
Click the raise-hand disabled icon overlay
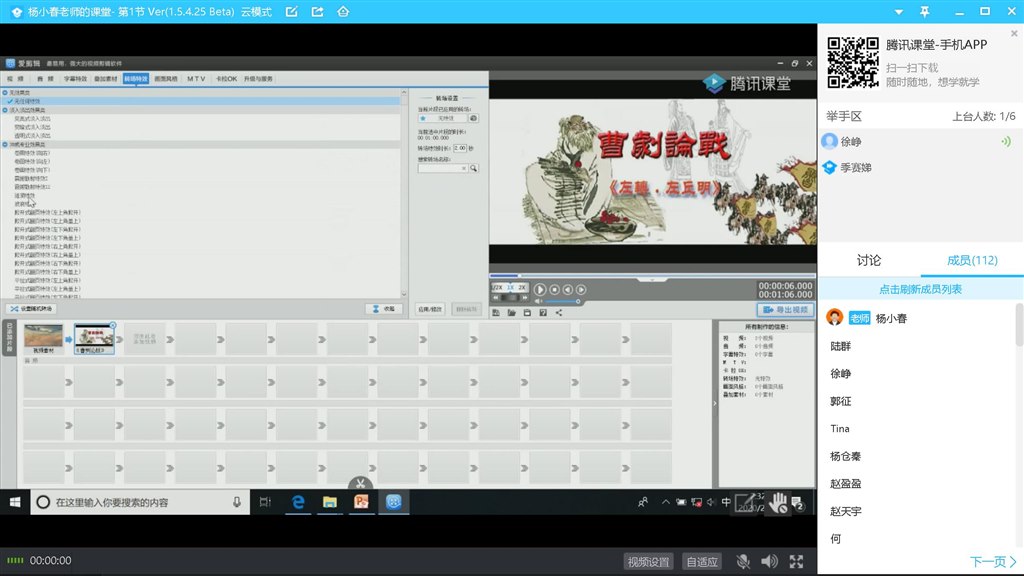[778, 503]
